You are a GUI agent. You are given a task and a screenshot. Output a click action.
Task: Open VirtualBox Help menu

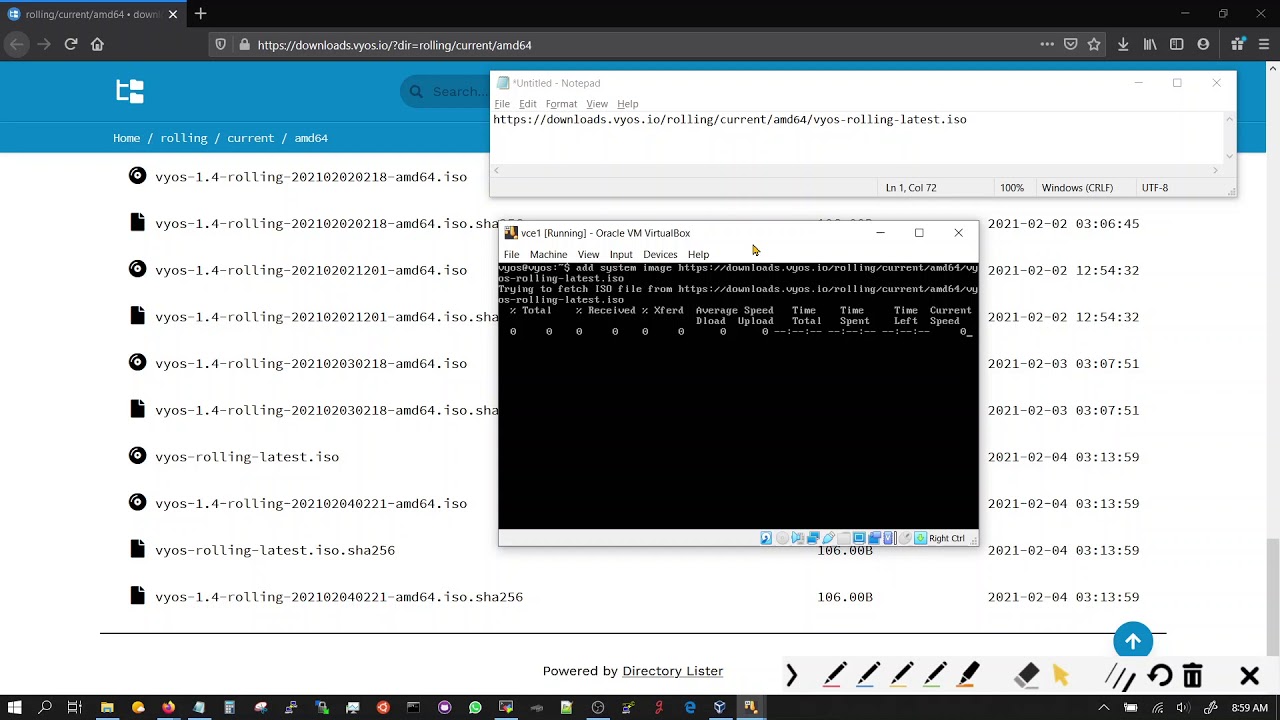point(698,254)
